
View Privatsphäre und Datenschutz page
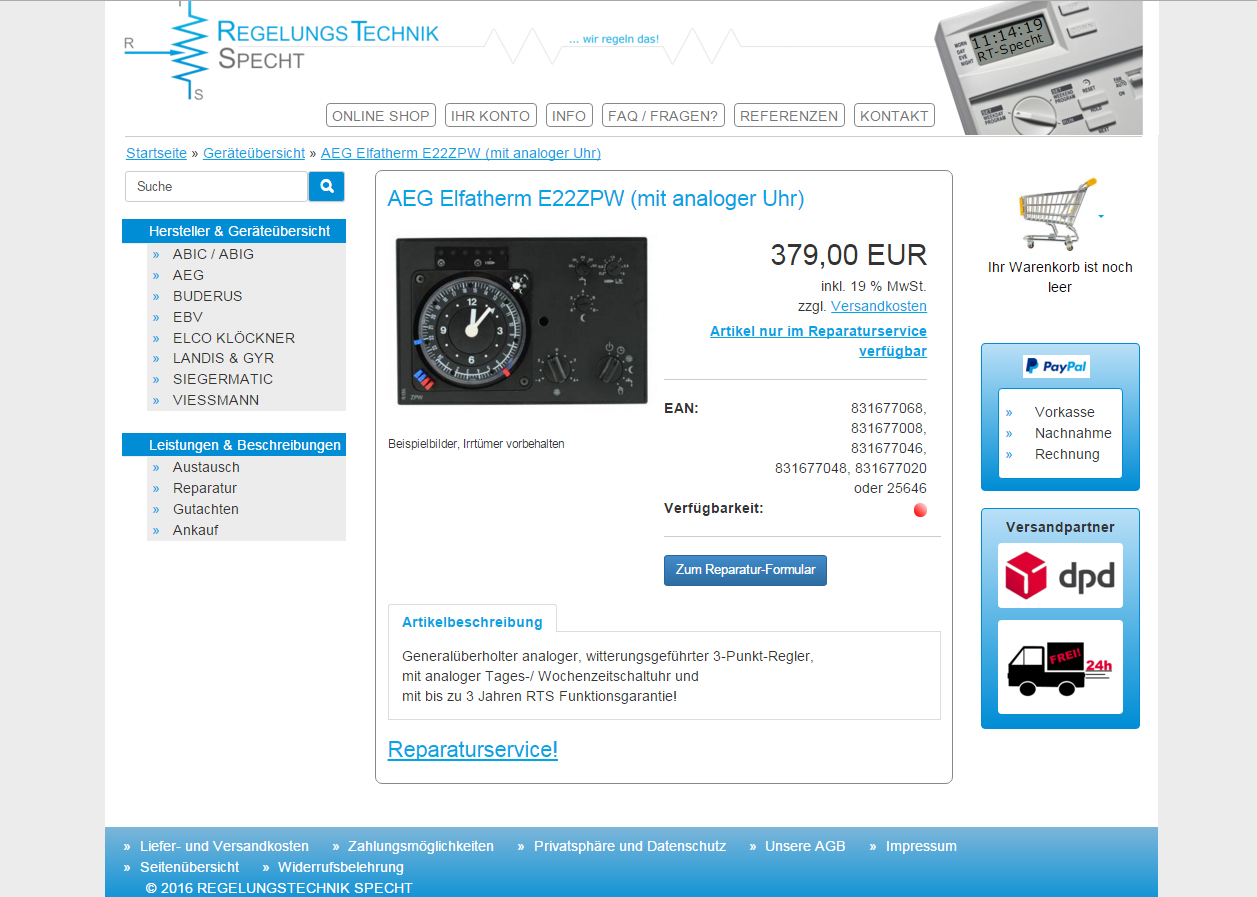[x=630, y=846]
